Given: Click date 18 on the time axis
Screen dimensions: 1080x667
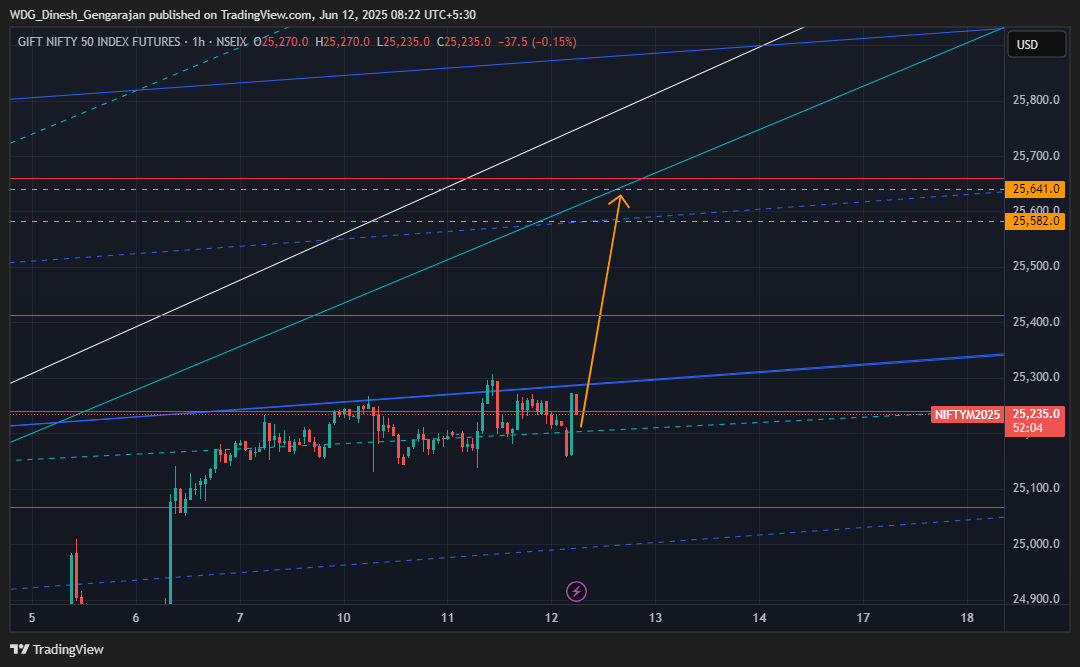Looking at the screenshot, I should coord(967,617).
